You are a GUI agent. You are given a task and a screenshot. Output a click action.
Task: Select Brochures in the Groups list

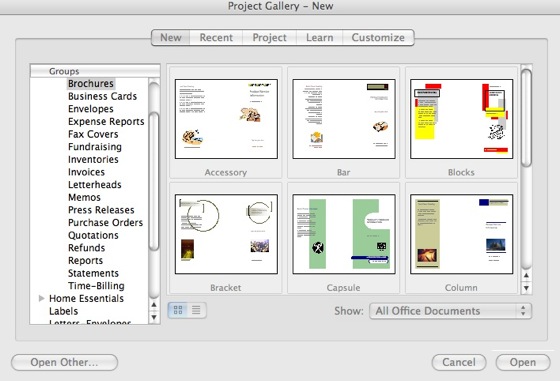point(91,84)
